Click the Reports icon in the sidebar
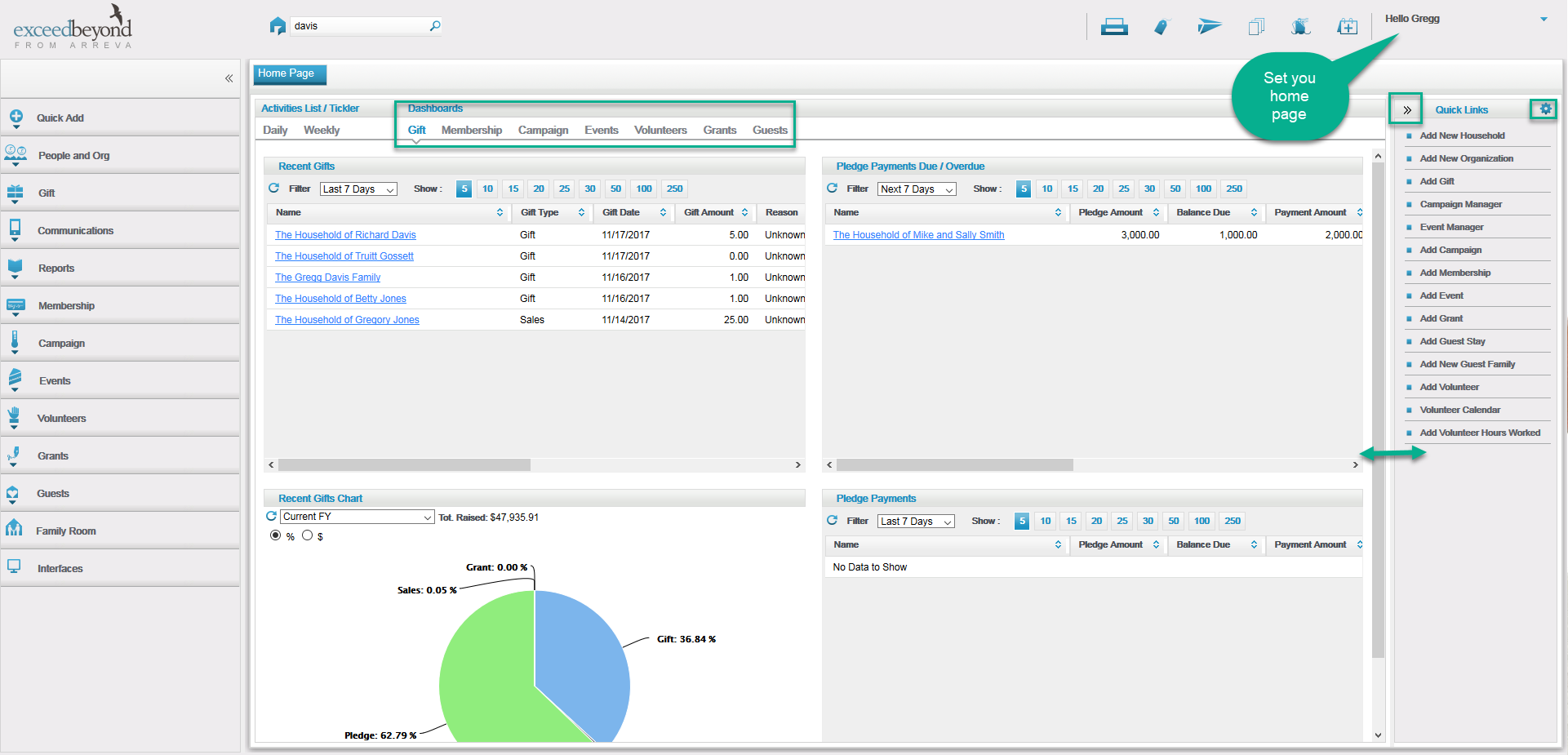The width and height of the screenshot is (1568, 755). 15,268
